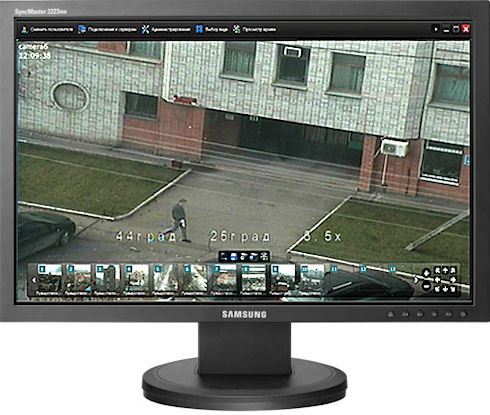This screenshot has width=490, height=415.
Task: Select camera thumbnail number 2
Action: point(79,280)
